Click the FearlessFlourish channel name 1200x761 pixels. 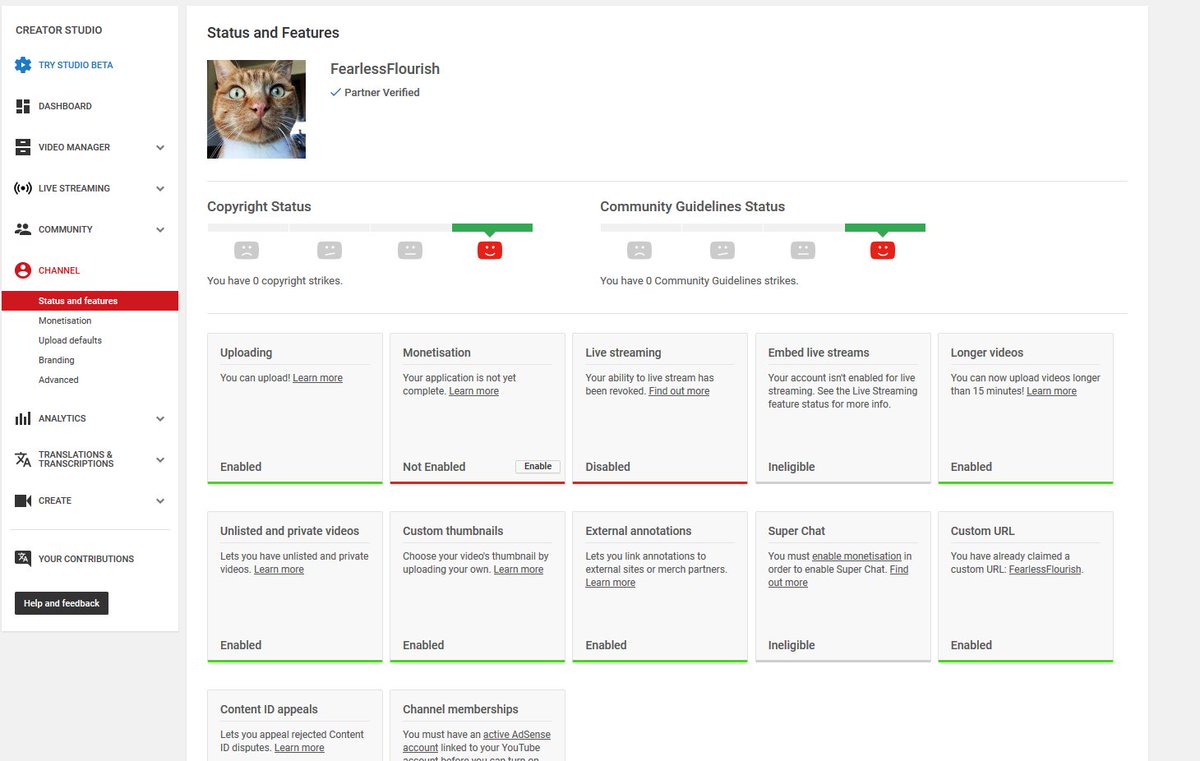tap(385, 69)
